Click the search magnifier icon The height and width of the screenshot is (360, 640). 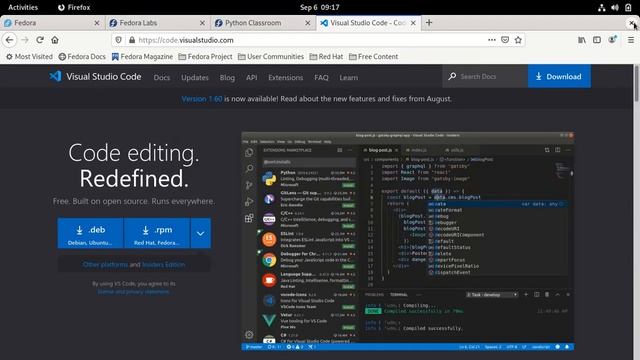pos(452,76)
